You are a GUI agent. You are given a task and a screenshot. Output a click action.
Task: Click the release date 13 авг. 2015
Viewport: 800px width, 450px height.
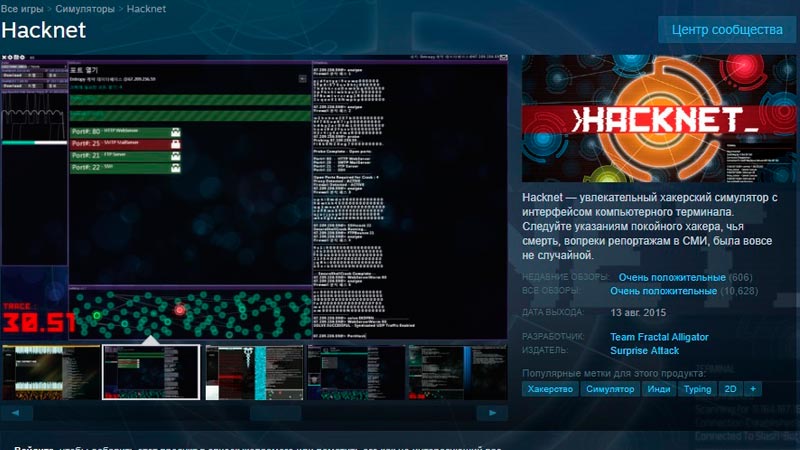[x=638, y=312]
